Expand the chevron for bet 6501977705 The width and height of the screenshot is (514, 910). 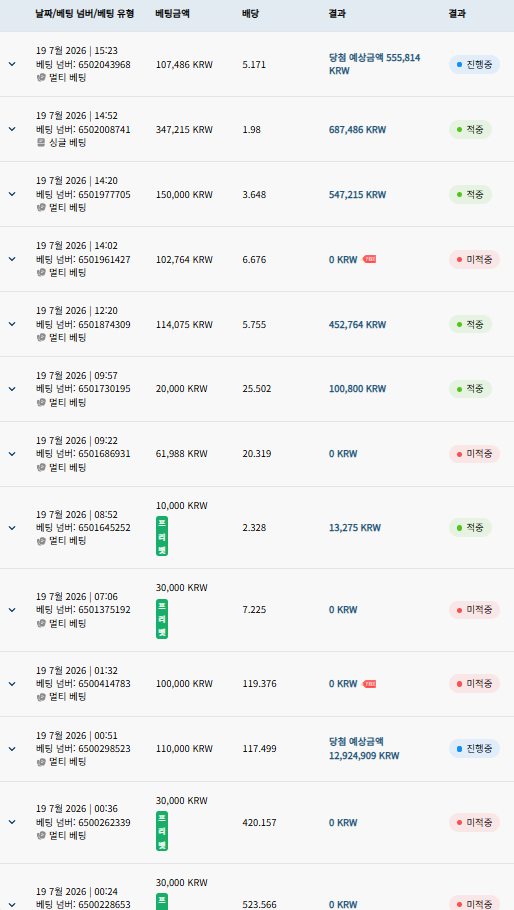12,194
